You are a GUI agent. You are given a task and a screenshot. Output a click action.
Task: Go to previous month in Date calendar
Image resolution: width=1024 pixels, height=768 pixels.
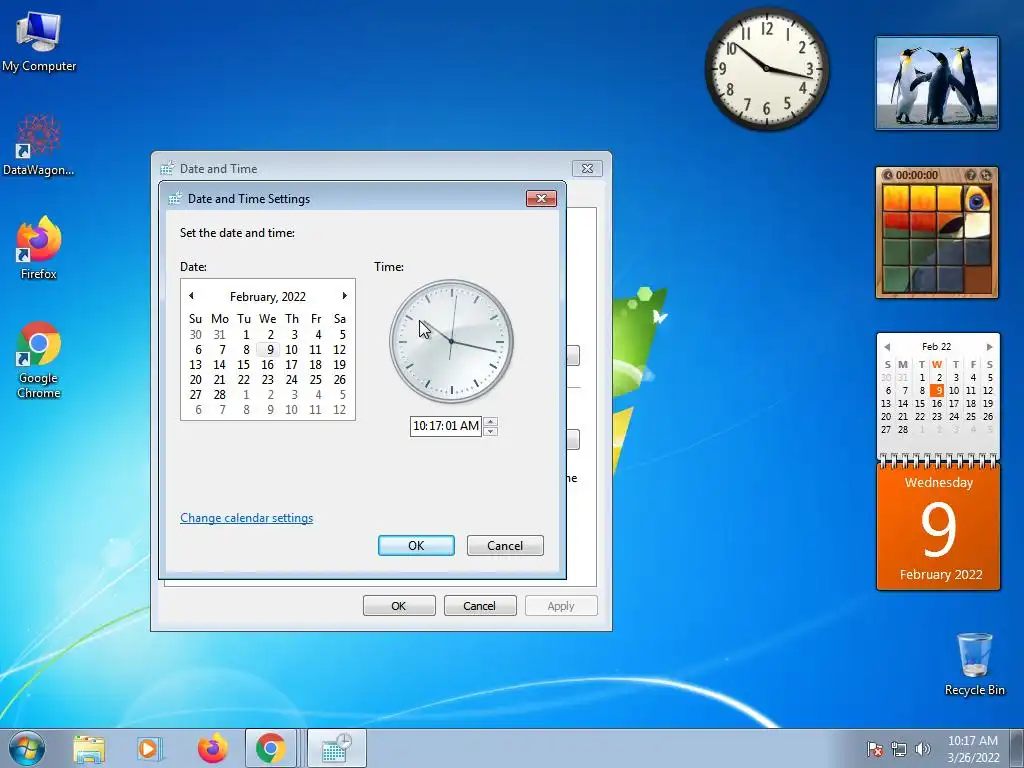click(191, 296)
